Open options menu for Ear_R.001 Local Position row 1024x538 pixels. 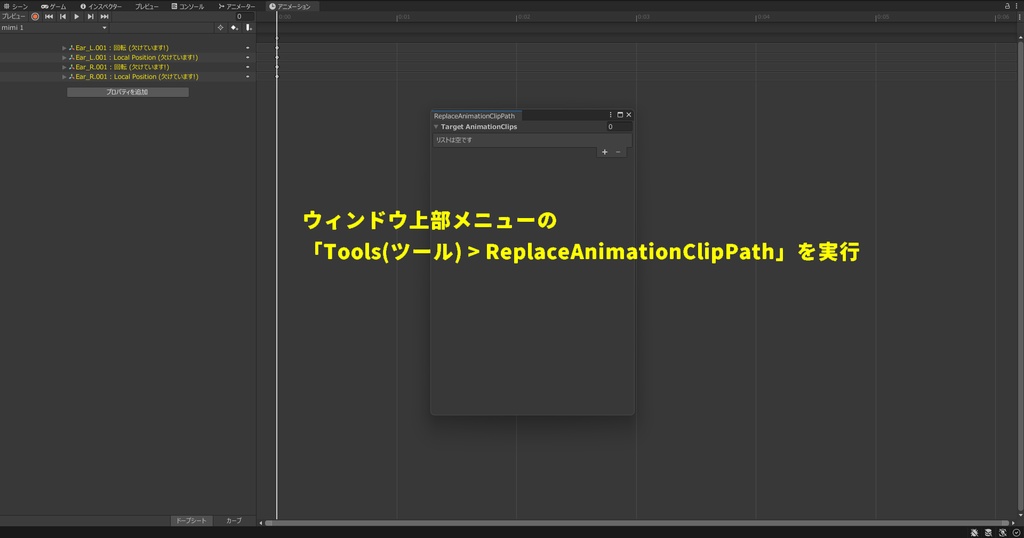[248, 76]
